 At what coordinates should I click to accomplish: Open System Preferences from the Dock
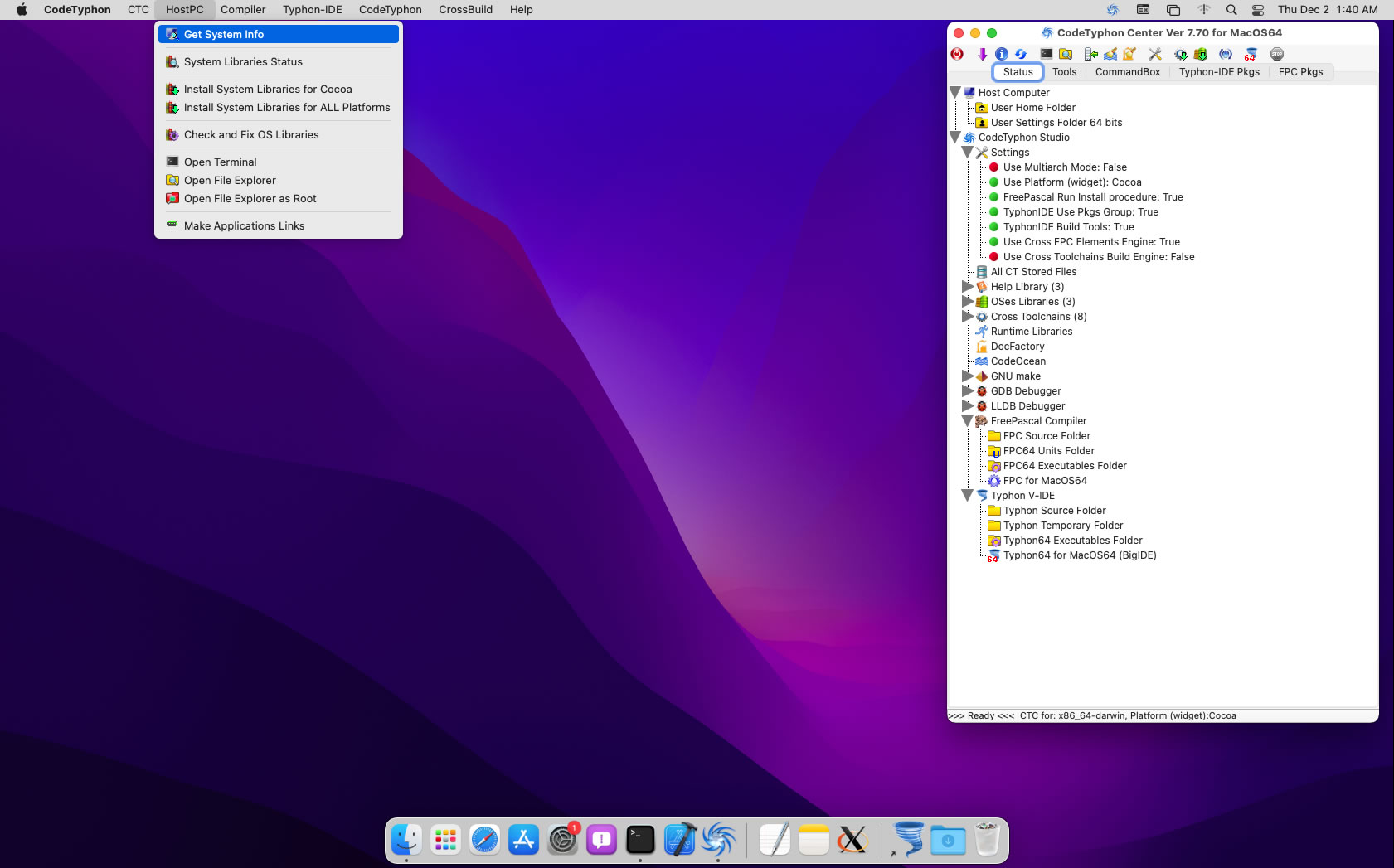pyautogui.click(x=563, y=840)
